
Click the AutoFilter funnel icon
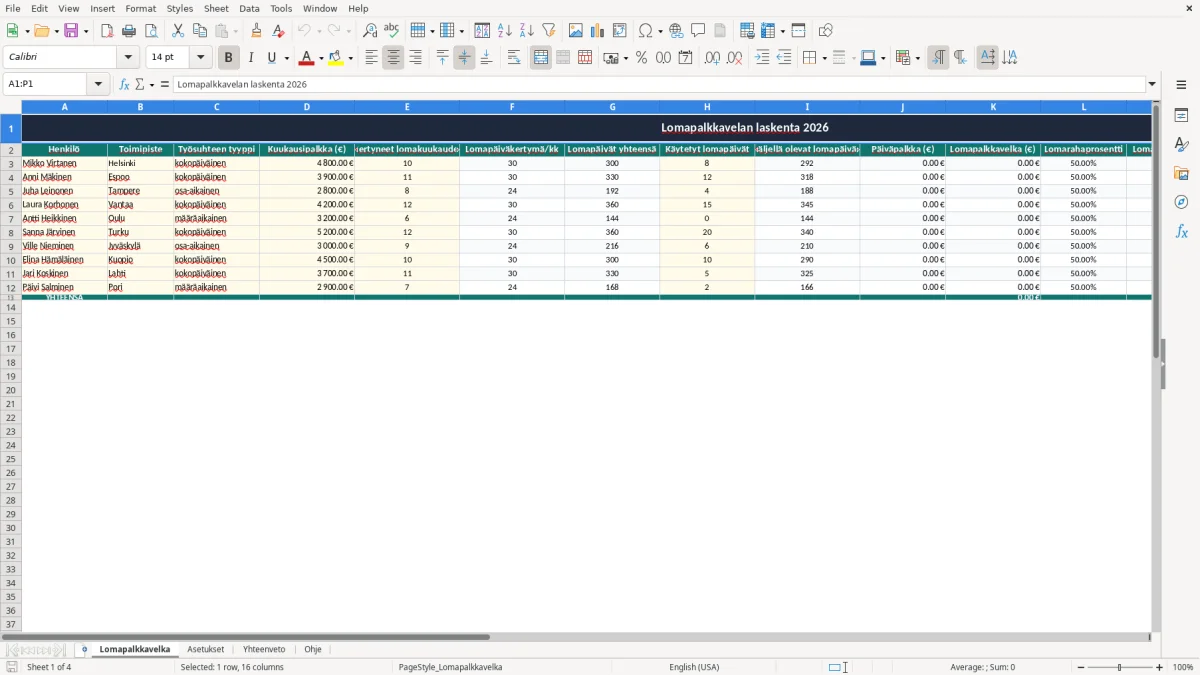point(549,31)
